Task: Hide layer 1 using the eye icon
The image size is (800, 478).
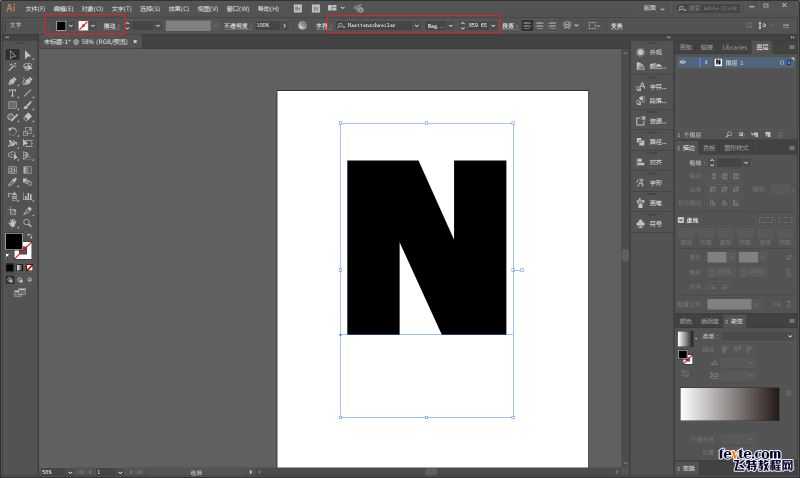Action: 683,62
